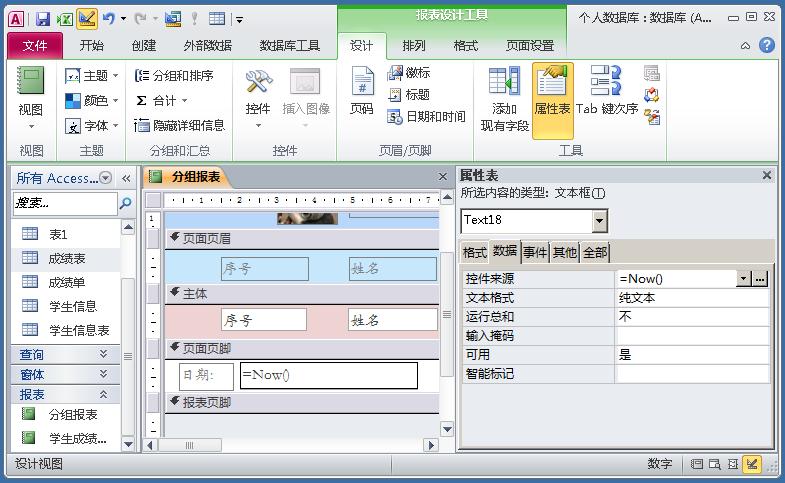This screenshot has width=785, height=483.
Task: Switch to the 创建 Create ribbon tab
Action: pyautogui.click(x=144, y=46)
